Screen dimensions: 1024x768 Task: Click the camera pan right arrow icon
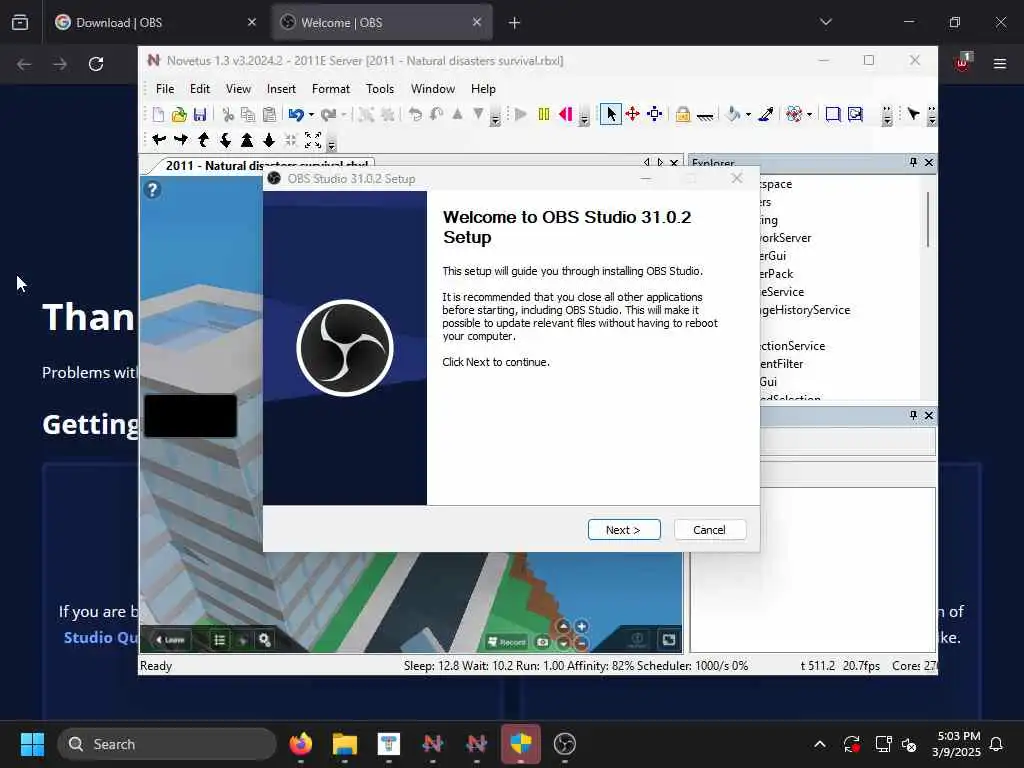pos(181,140)
